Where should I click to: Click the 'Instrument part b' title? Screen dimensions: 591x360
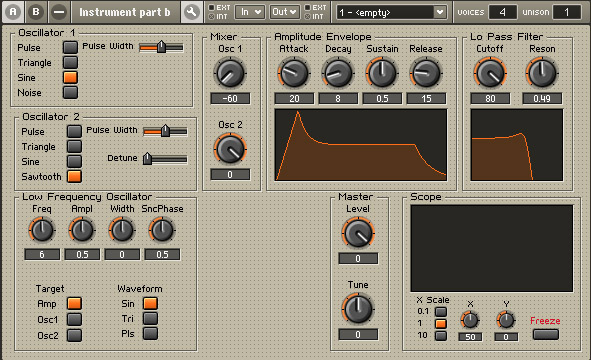click(x=125, y=12)
